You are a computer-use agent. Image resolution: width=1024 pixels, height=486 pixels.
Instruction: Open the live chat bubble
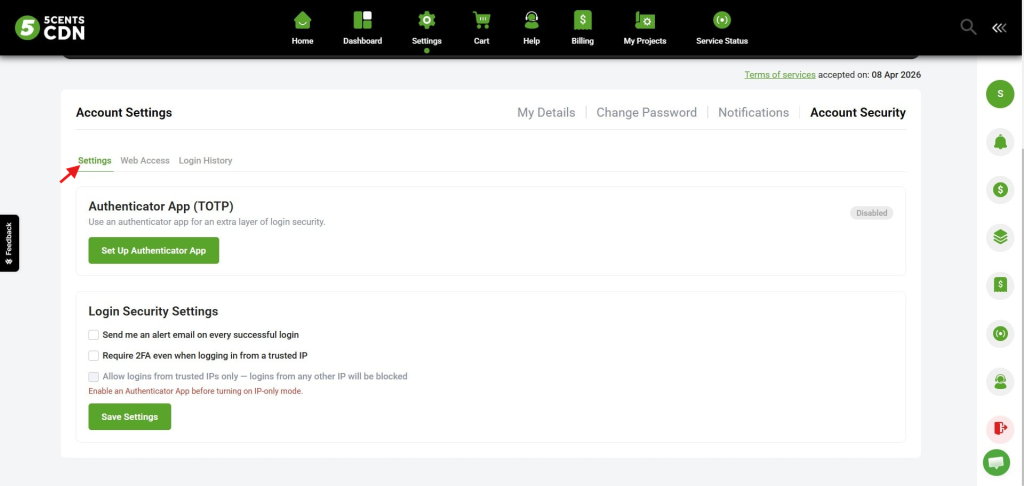pyautogui.click(x=996, y=462)
